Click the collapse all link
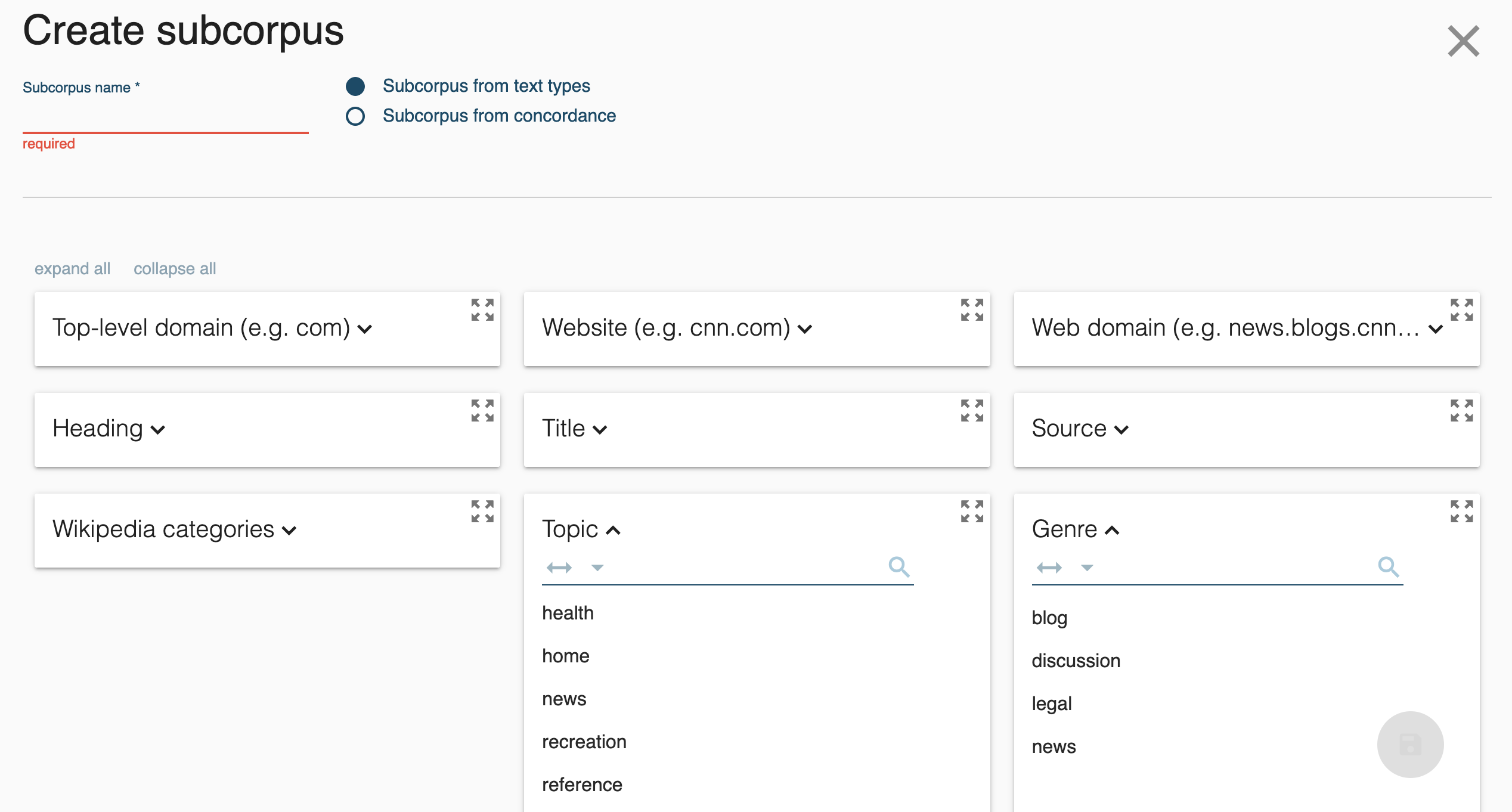 pyautogui.click(x=175, y=269)
